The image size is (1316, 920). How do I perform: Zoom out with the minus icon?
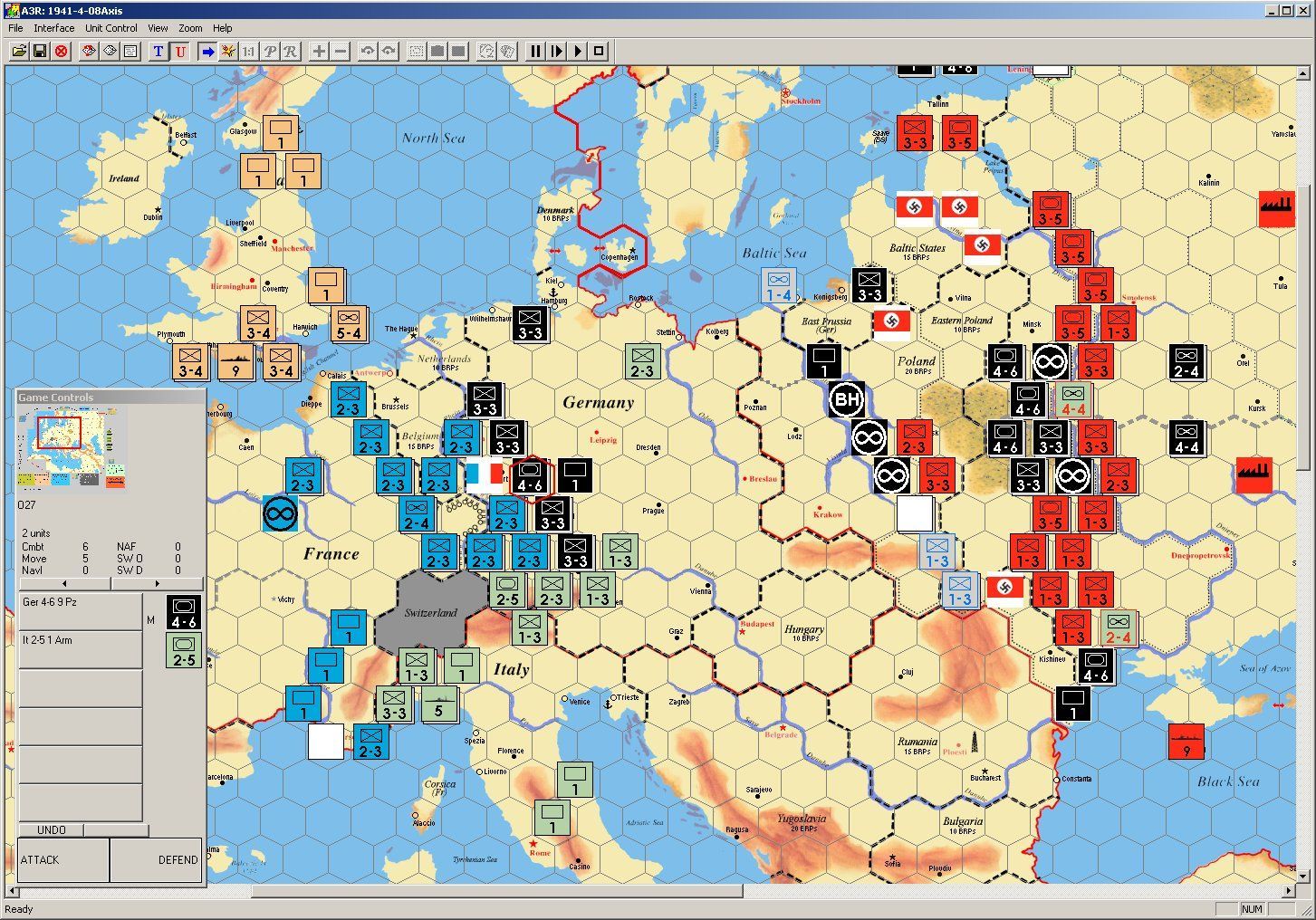341,52
